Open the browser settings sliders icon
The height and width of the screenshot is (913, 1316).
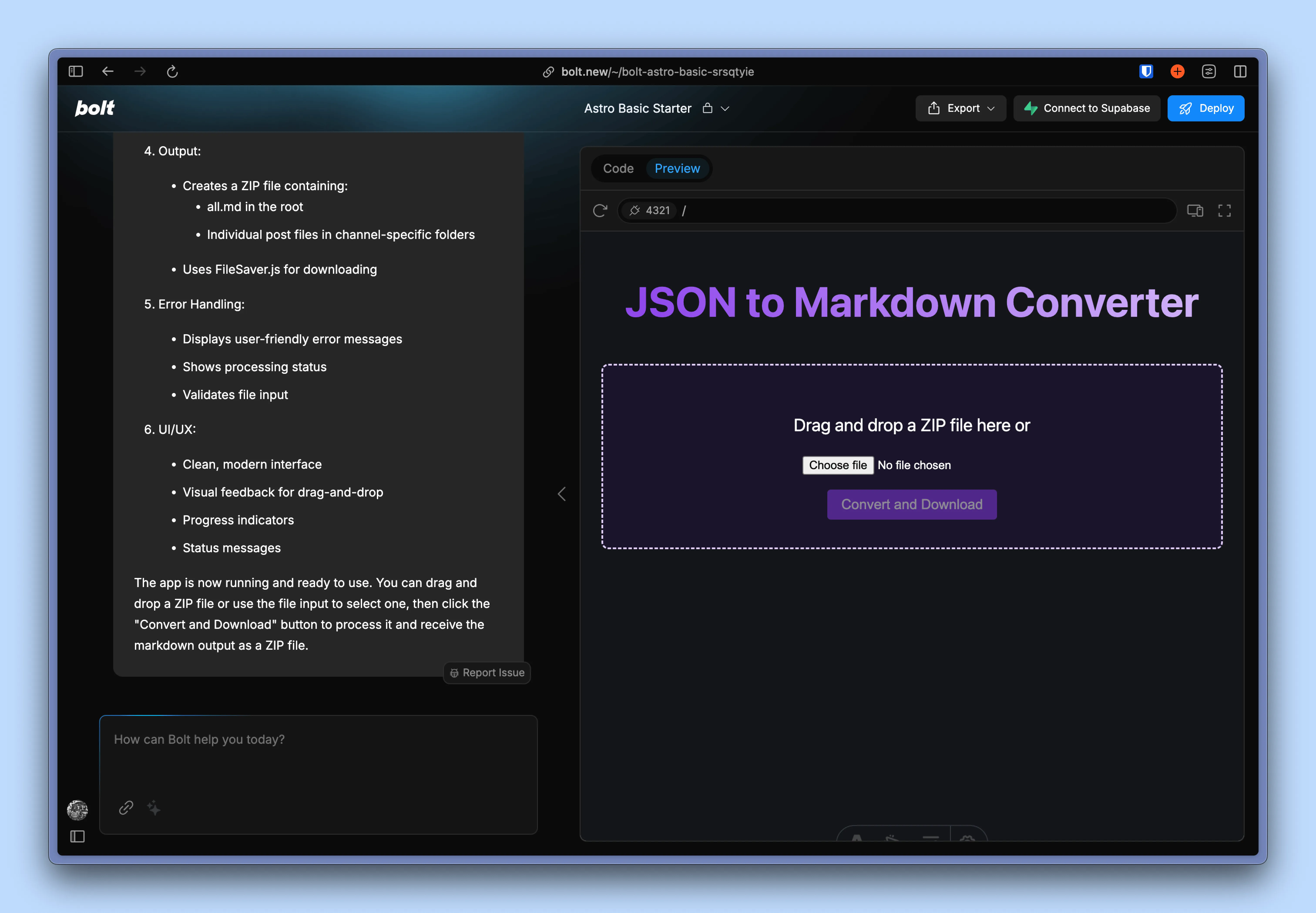[x=1209, y=72]
